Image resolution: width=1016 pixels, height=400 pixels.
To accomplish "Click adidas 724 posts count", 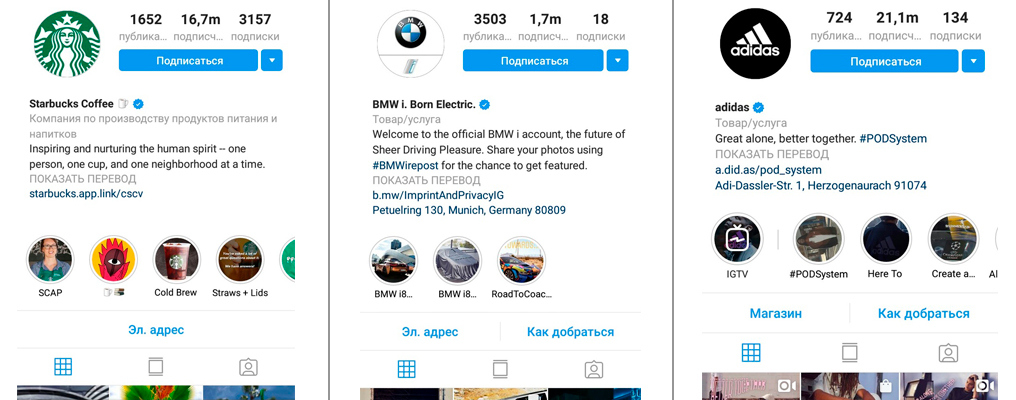I will pyautogui.click(x=839, y=26).
